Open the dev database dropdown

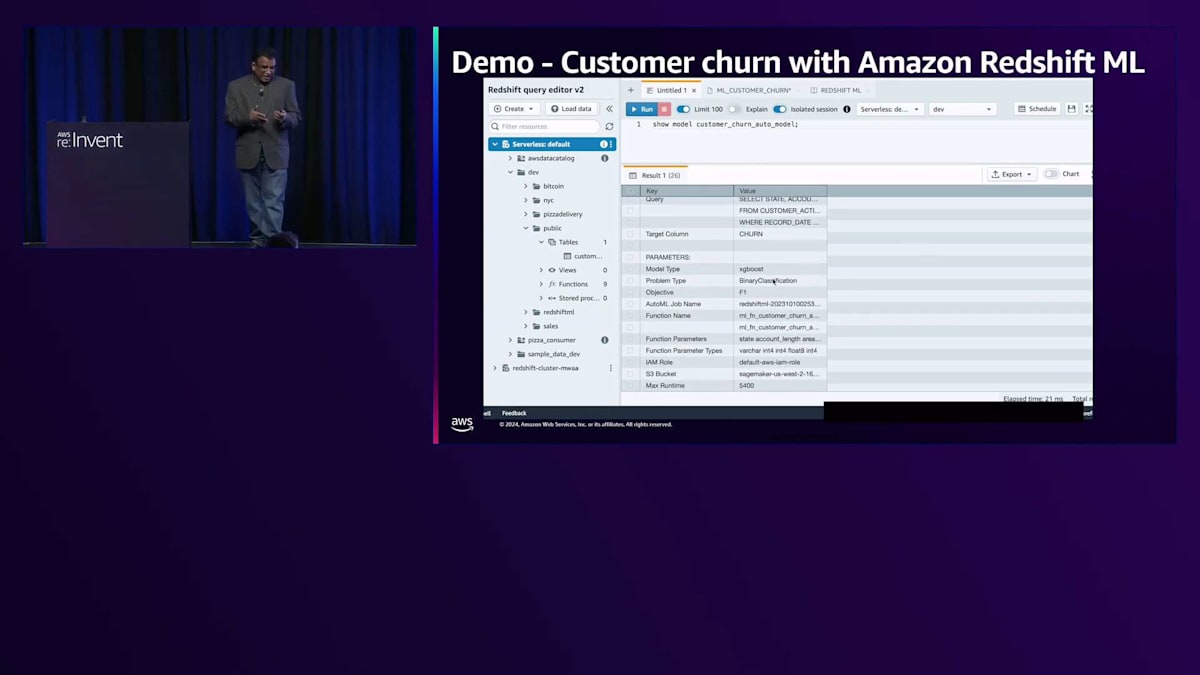coord(962,109)
